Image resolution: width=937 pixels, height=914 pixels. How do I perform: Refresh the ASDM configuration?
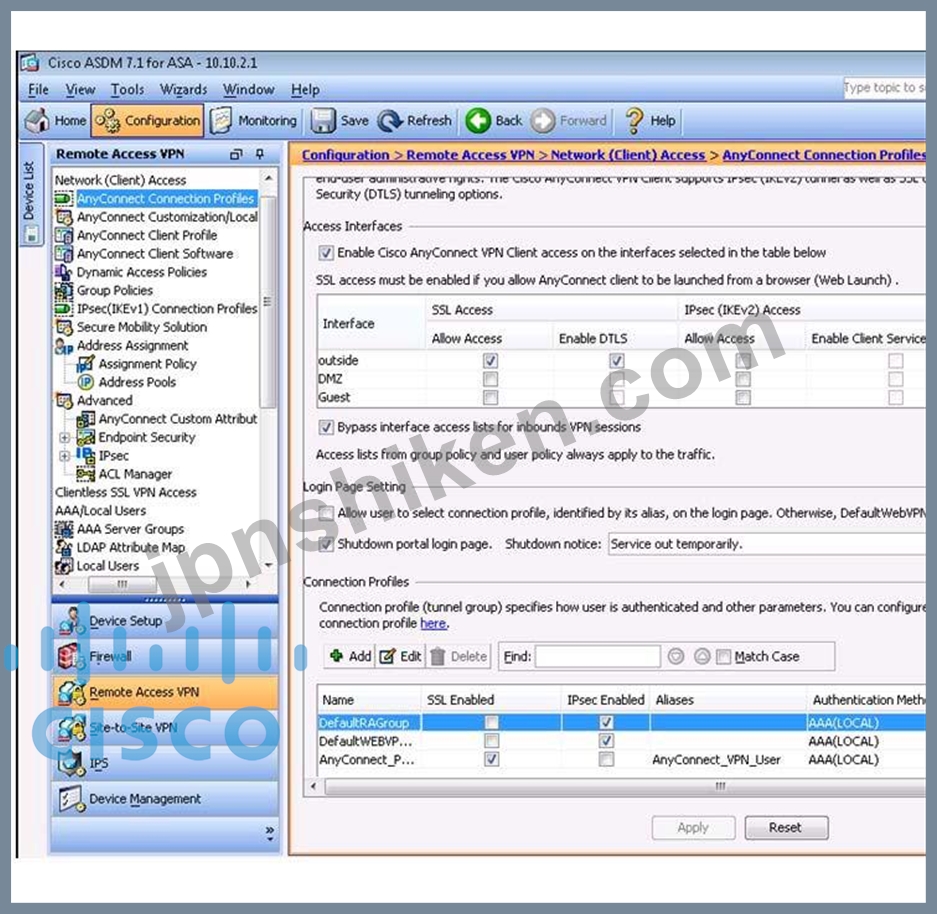pyautogui.click(x=415, y=121)
